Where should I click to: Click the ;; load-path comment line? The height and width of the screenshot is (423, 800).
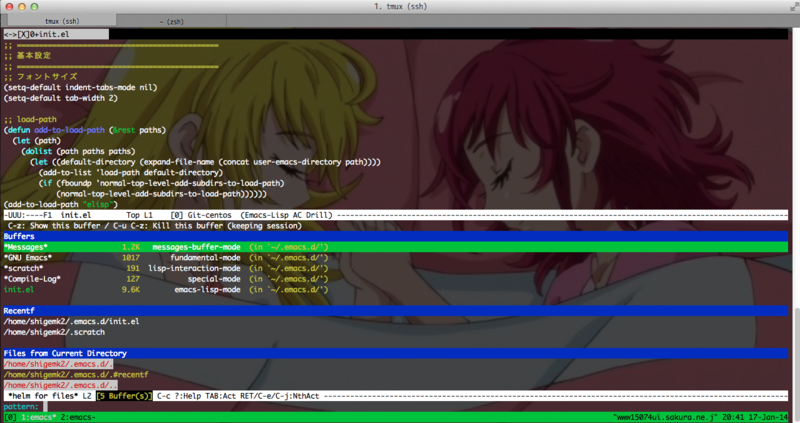30,119
